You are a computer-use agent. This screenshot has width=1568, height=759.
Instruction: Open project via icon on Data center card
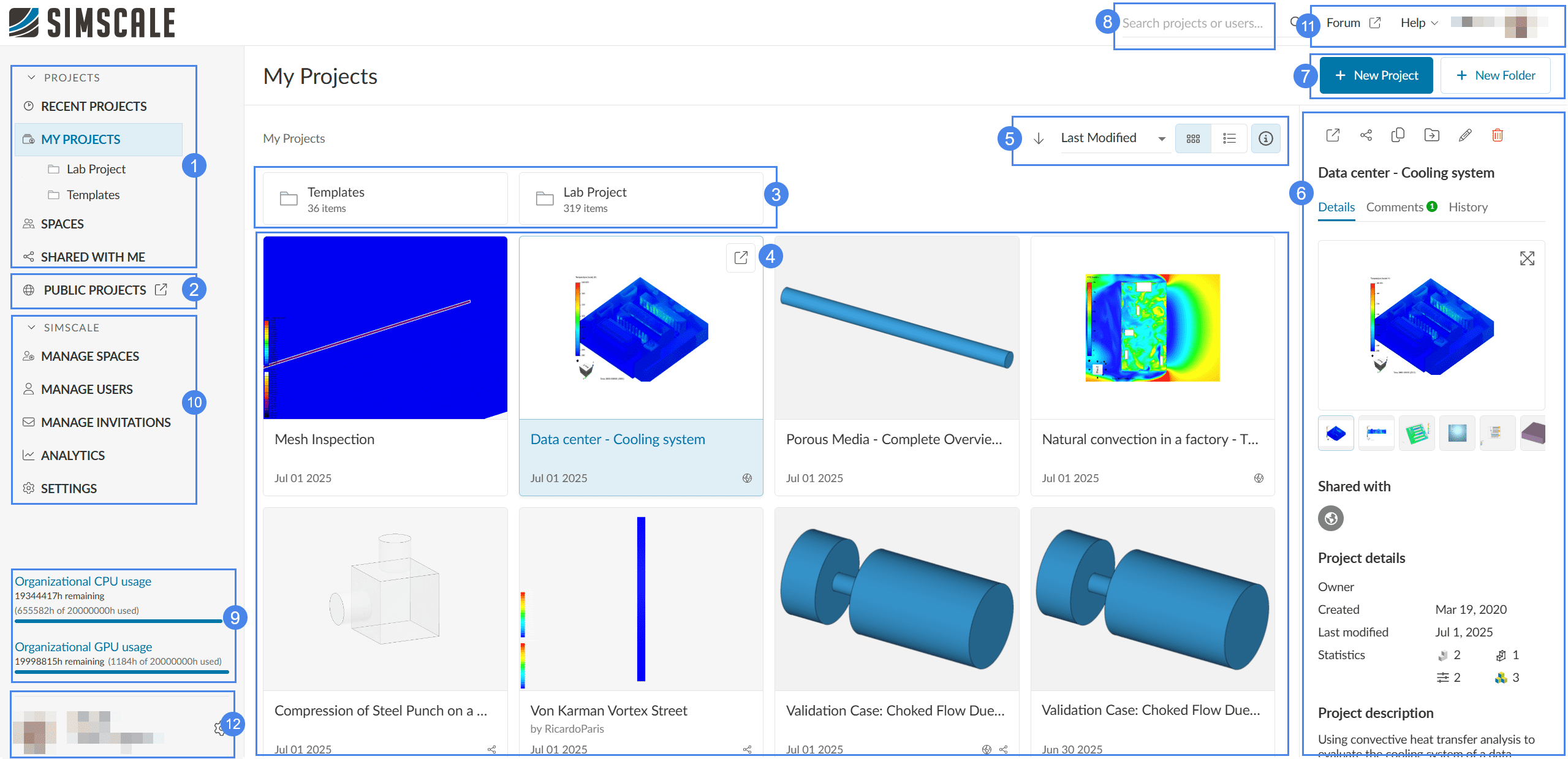[741, 258]
